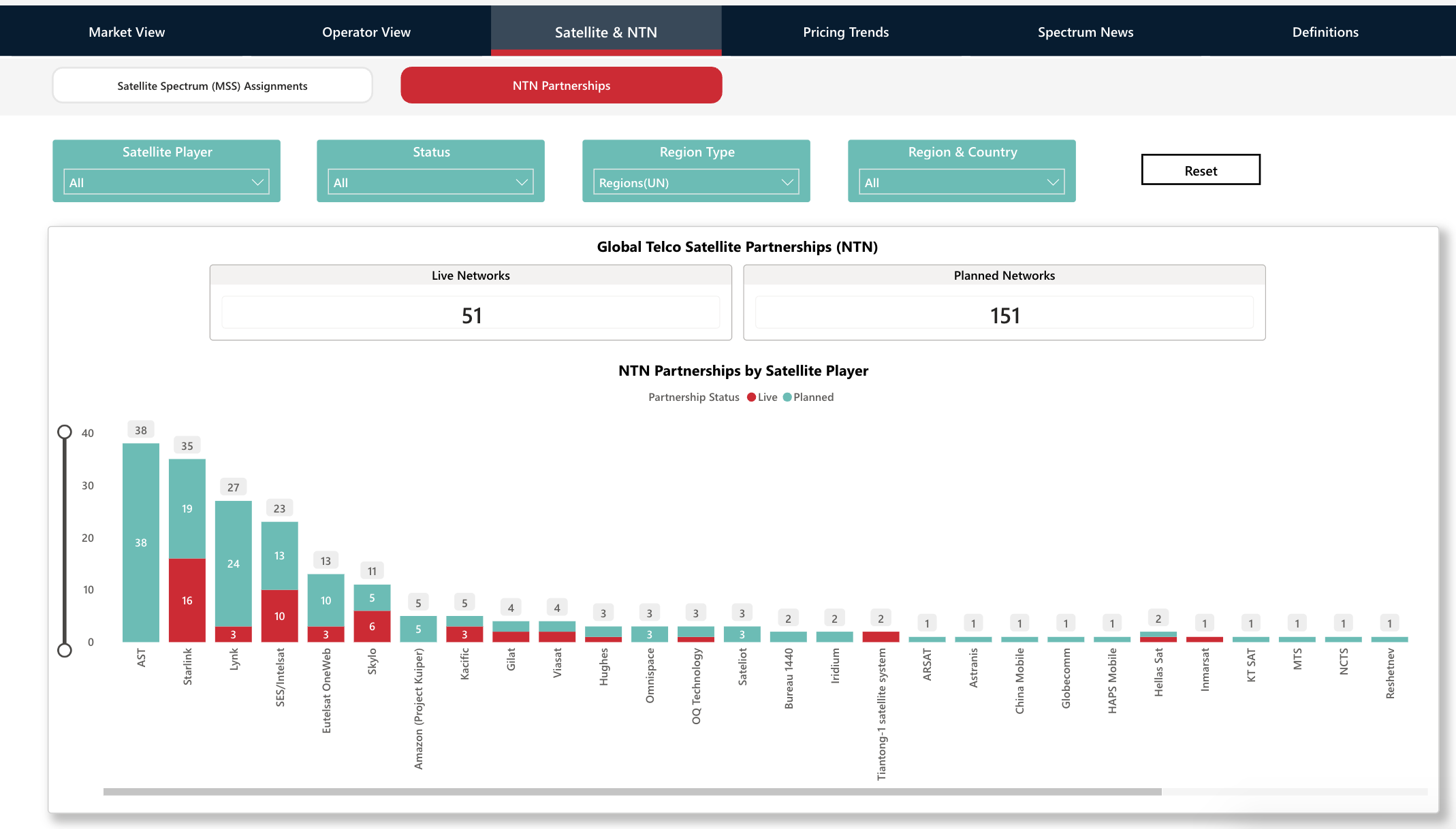
Task: Click Skylo's red live segment 6
Action: click(372, 626)
